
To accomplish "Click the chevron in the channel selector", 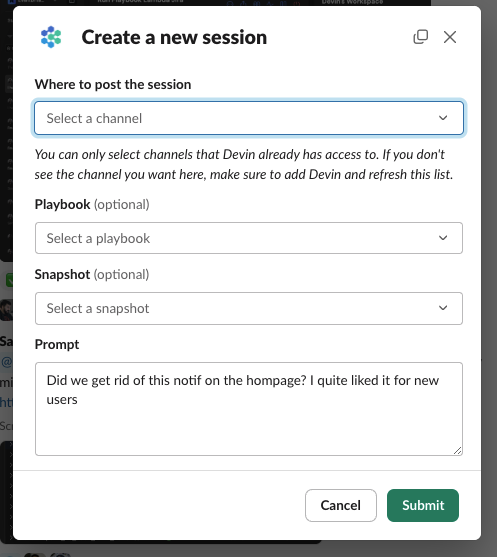I will 443,118.
